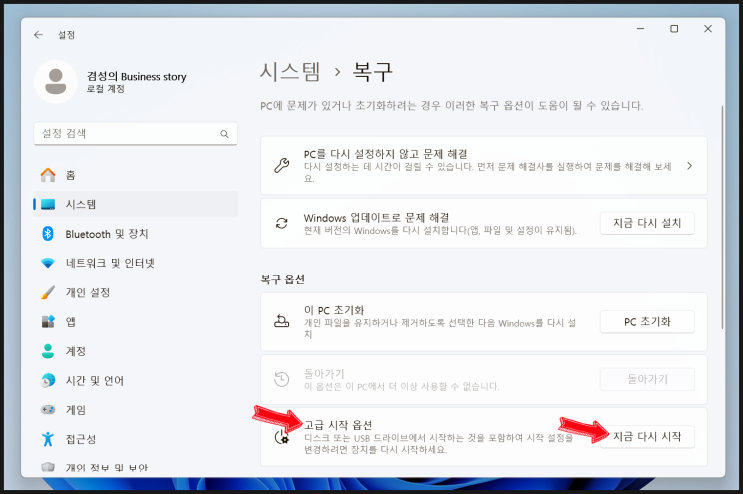Click the wrench troubleshoot icon
743x494 pixels.
click(x=282, y=165)
